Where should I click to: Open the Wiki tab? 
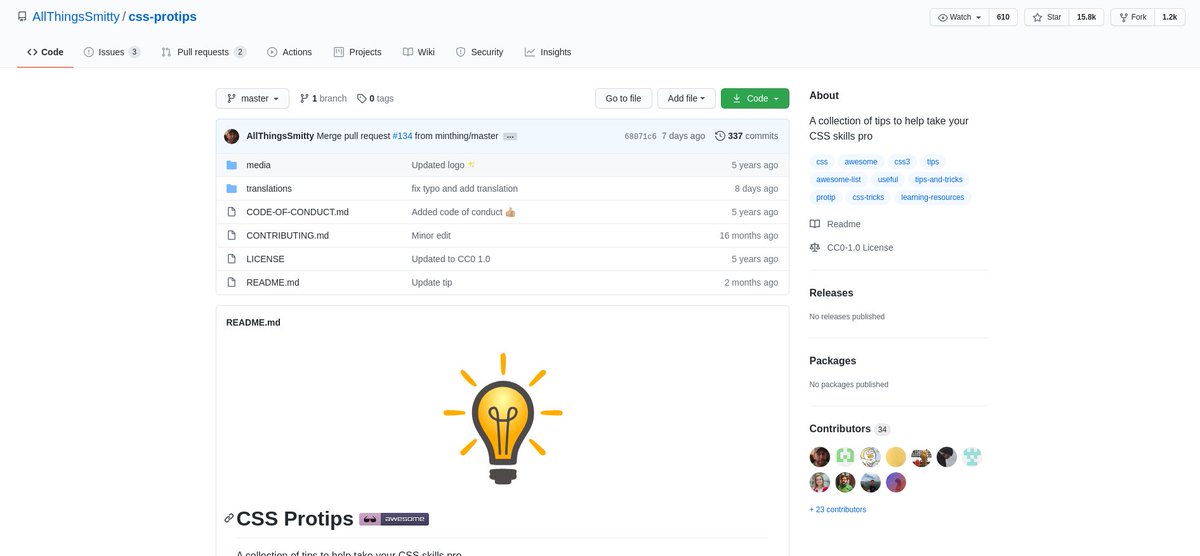coord(419,52)
